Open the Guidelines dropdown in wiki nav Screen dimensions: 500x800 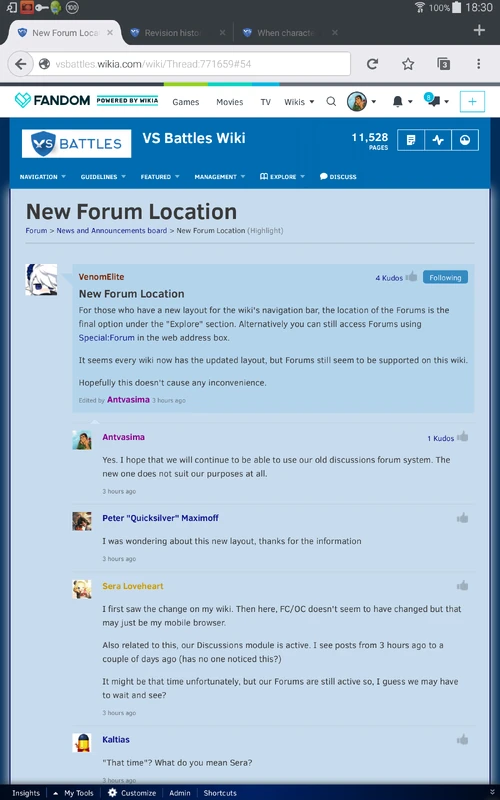[x=103, y=177]
